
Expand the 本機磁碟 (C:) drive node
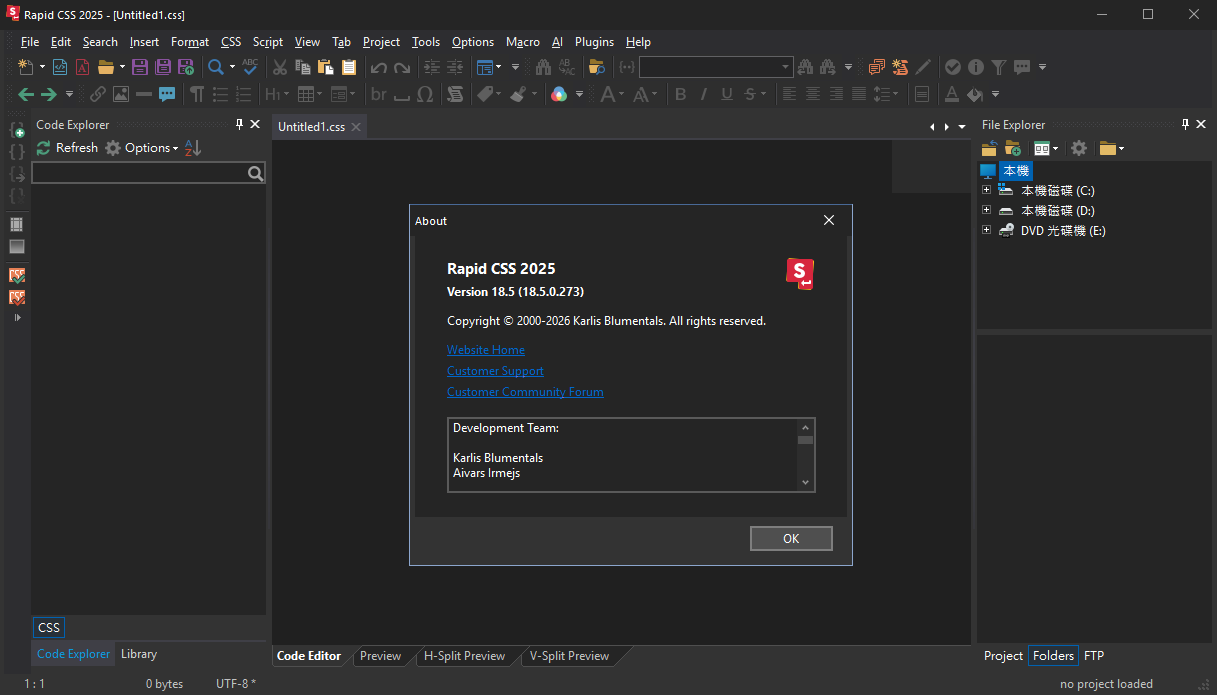click(986, 190)
